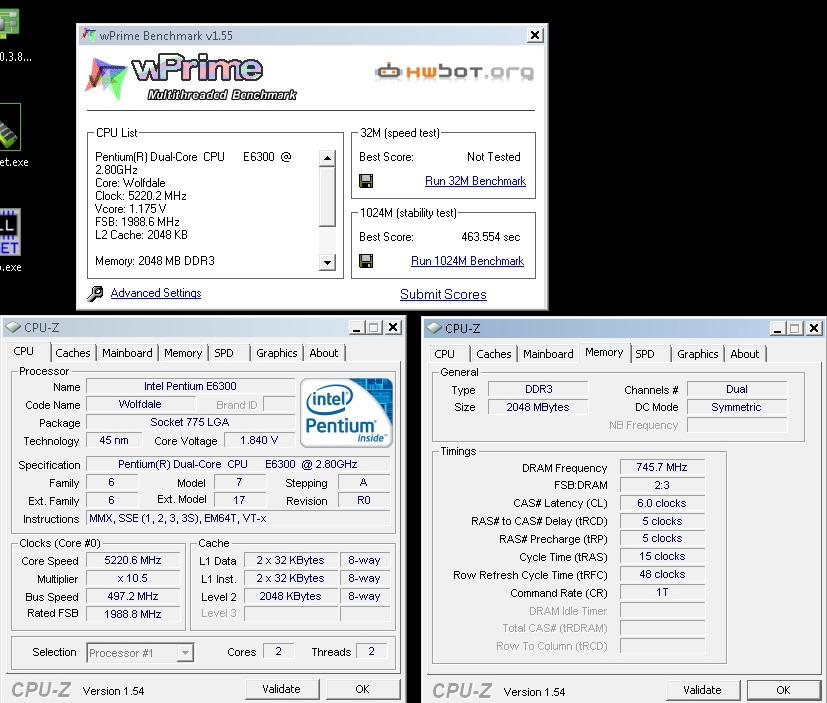Switch to Mainboard tab in left CPU-Z
This screenshot has height=703, width=827.
(x=127, y=353)
